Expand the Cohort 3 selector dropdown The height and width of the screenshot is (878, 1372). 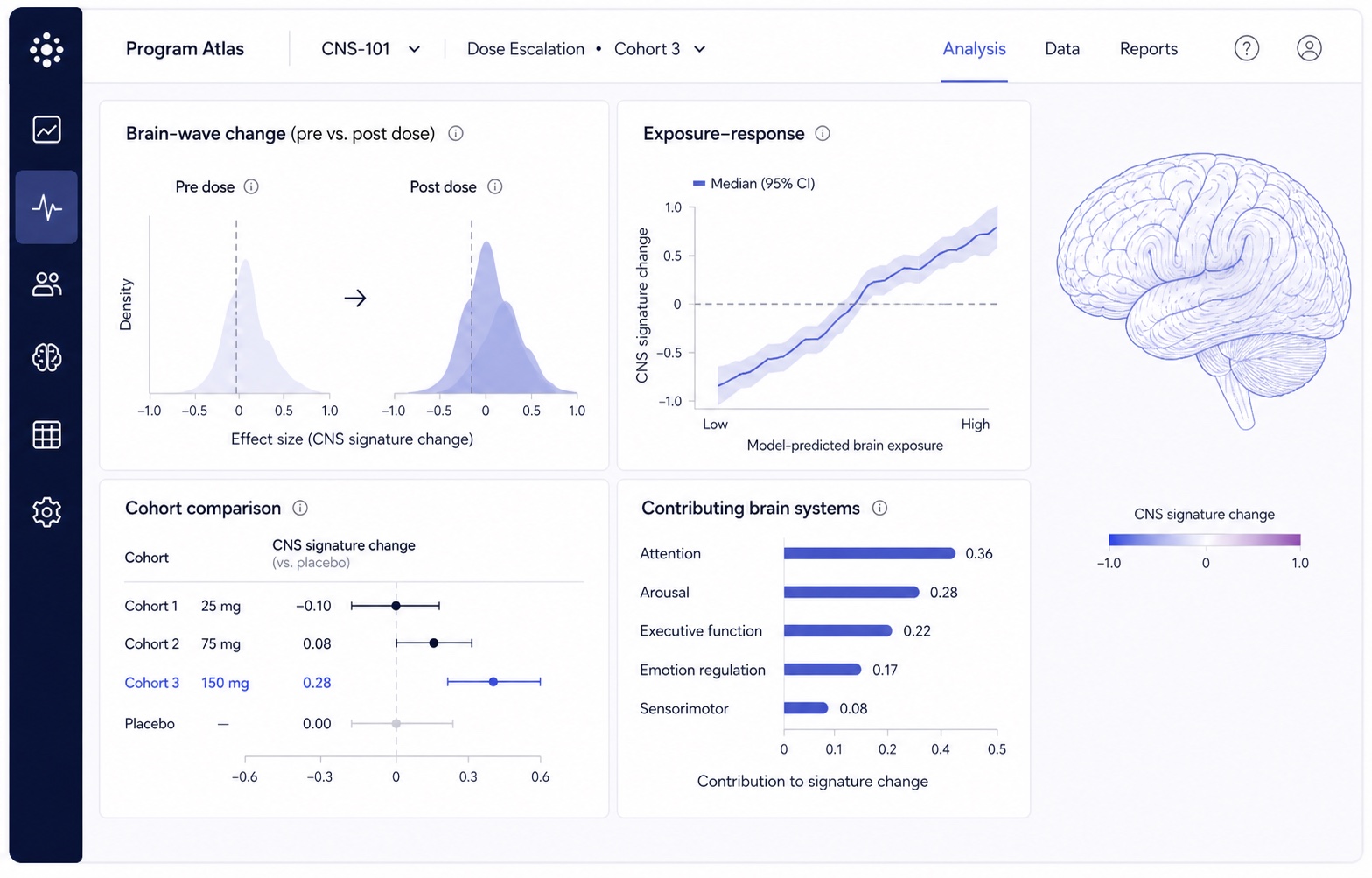[x=700, y=49]
